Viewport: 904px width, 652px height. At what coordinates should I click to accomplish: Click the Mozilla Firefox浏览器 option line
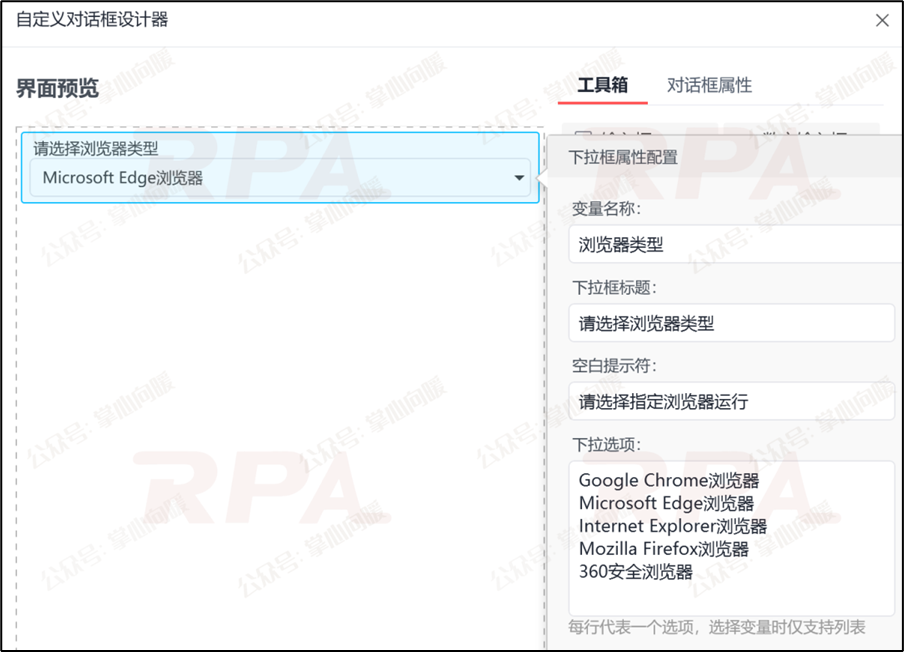point(664,548)
